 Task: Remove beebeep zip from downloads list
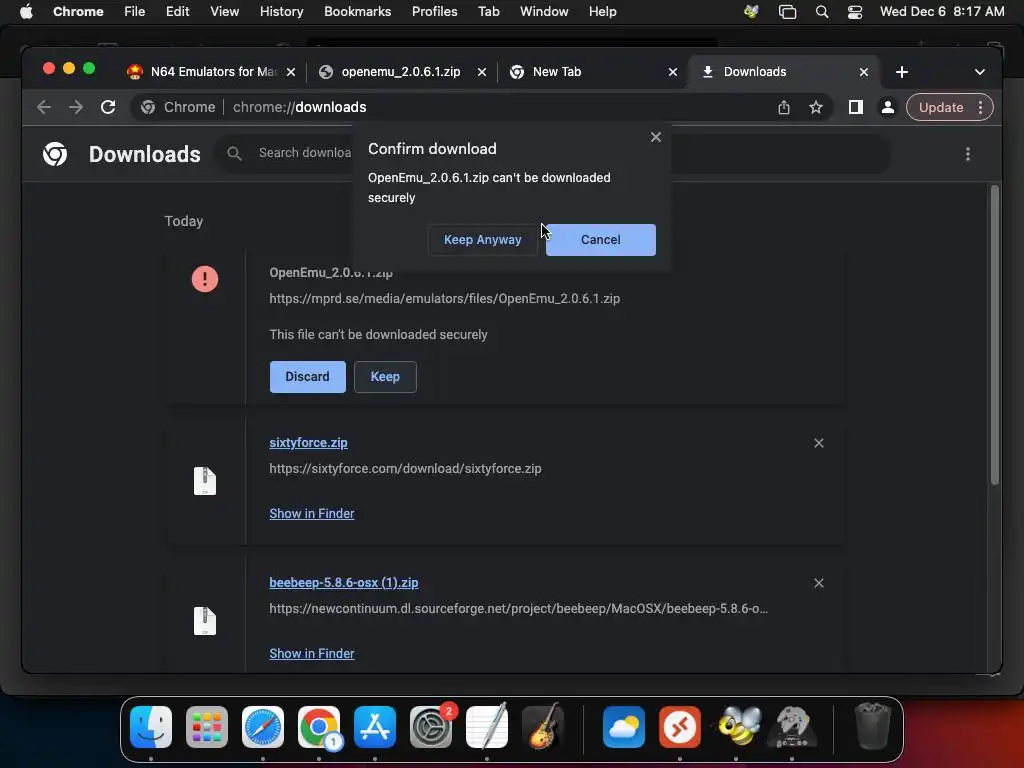click(x=818, y=583)
